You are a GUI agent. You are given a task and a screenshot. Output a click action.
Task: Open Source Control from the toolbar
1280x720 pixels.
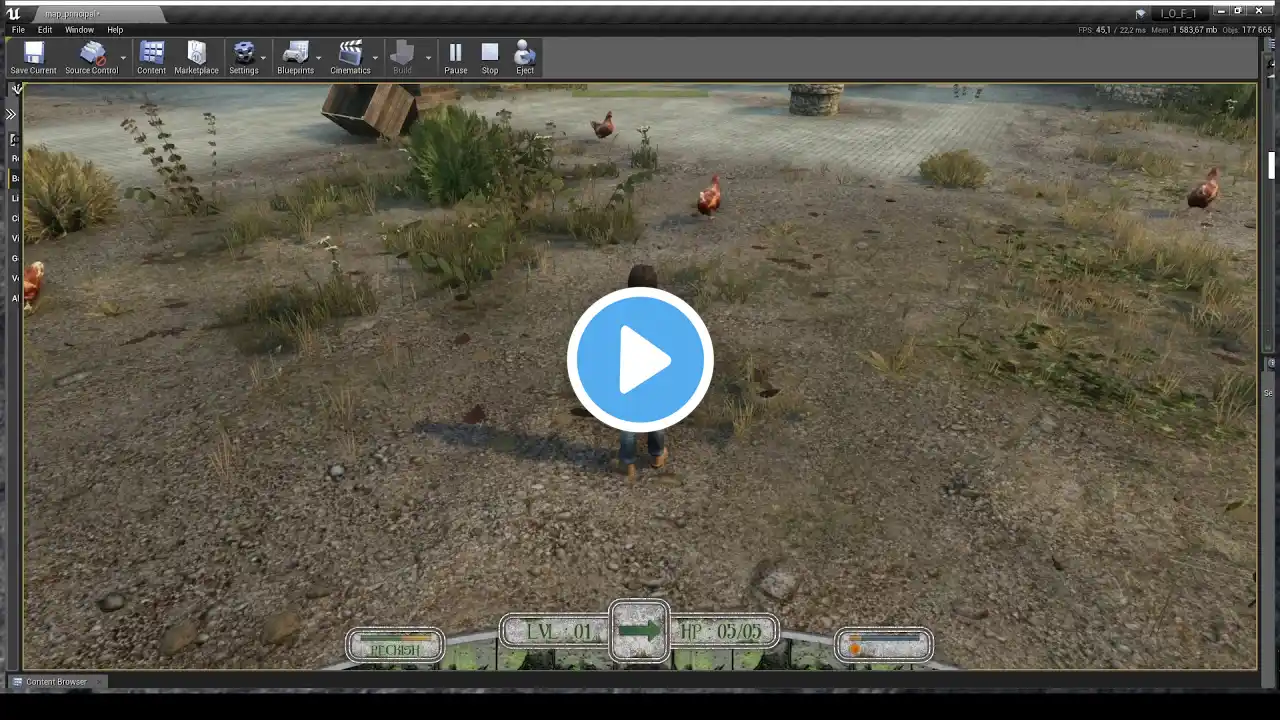(x=91, y=58)
